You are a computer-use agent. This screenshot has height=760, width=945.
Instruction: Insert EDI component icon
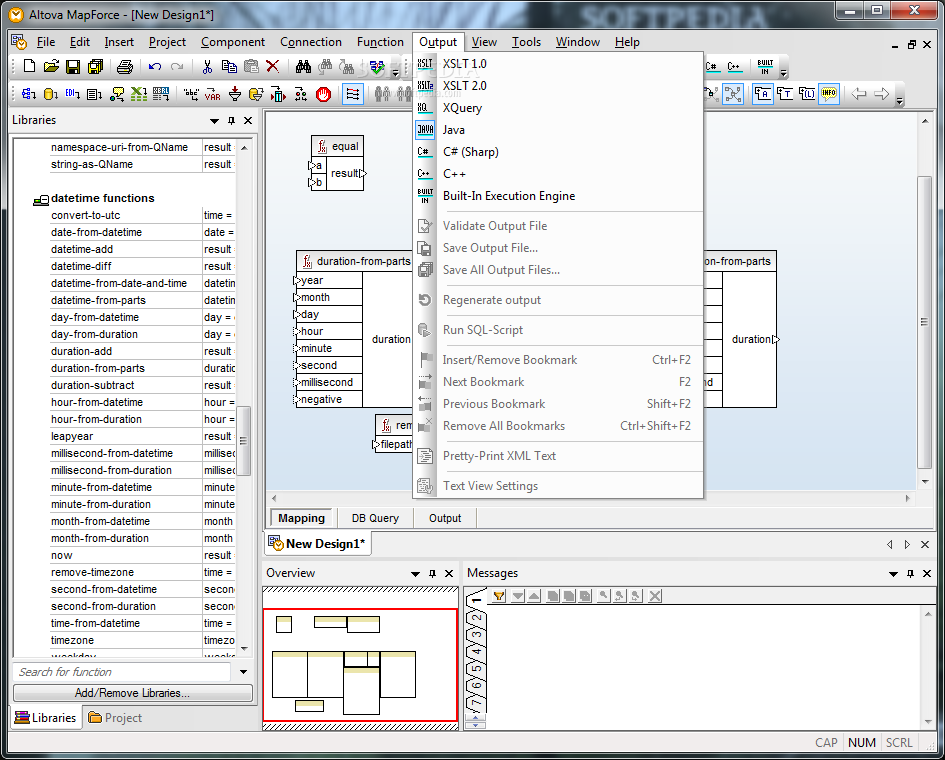tap(73, 94)
